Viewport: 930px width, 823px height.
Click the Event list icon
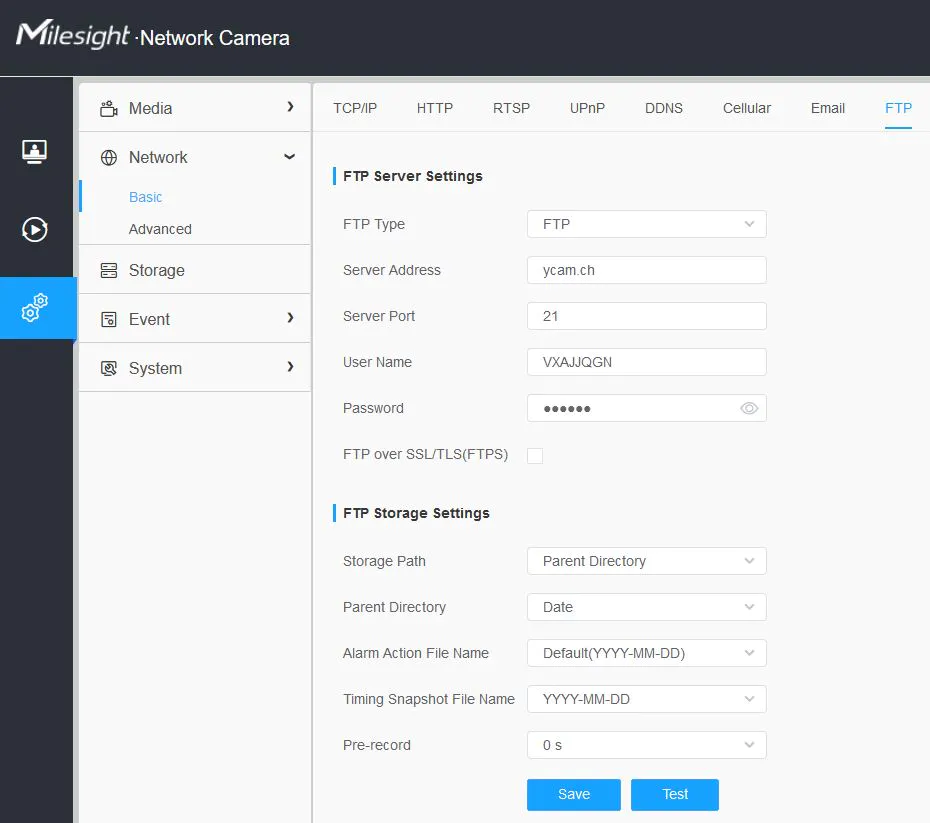[109, 319]
